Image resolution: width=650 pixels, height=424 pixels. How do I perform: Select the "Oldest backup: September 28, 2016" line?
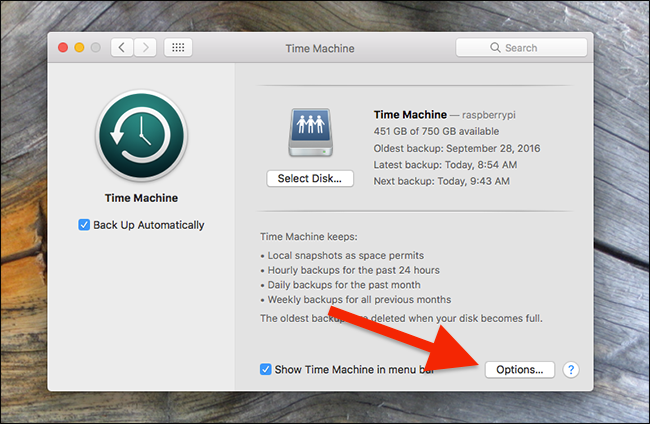pyautogui.click(x=457, y=148)
